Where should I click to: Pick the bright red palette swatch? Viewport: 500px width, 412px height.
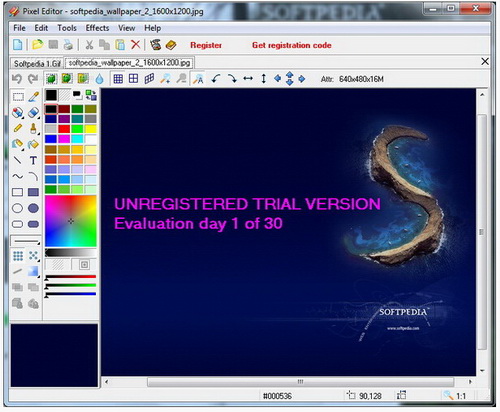click(64, 129)
